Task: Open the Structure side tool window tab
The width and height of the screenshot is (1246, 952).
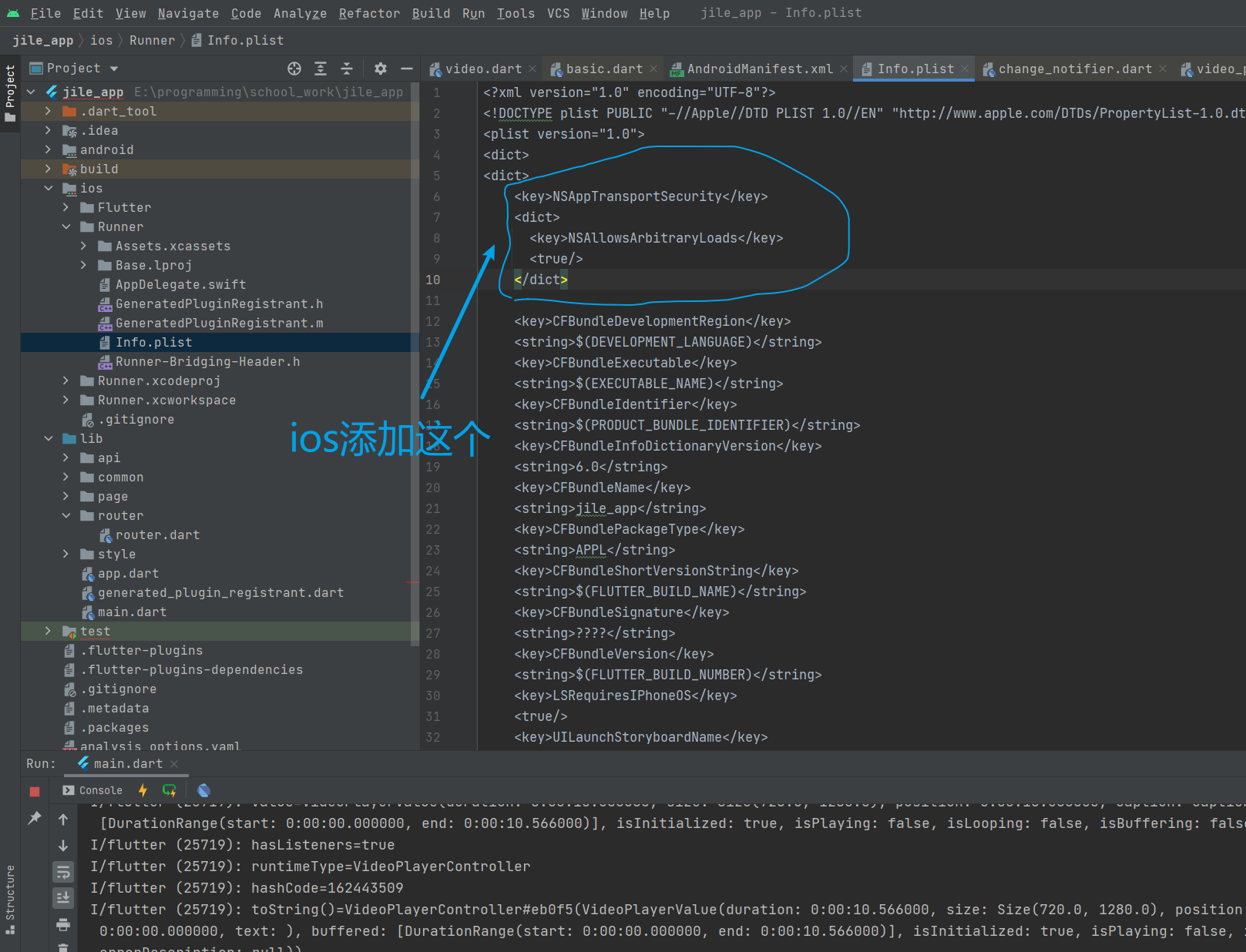Action: (x=10, y=898)
